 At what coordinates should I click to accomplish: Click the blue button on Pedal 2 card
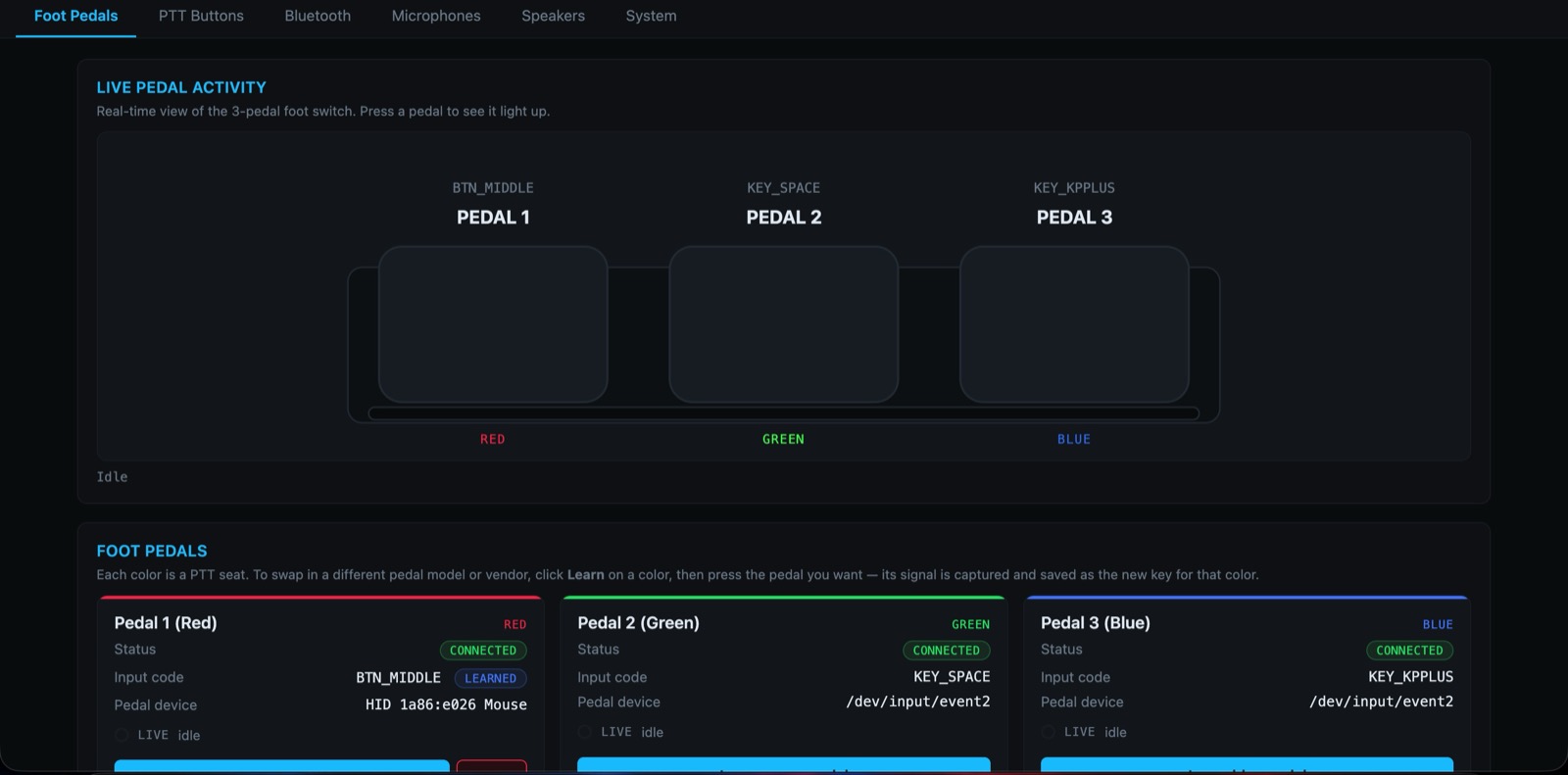click(x=783, y=764)
